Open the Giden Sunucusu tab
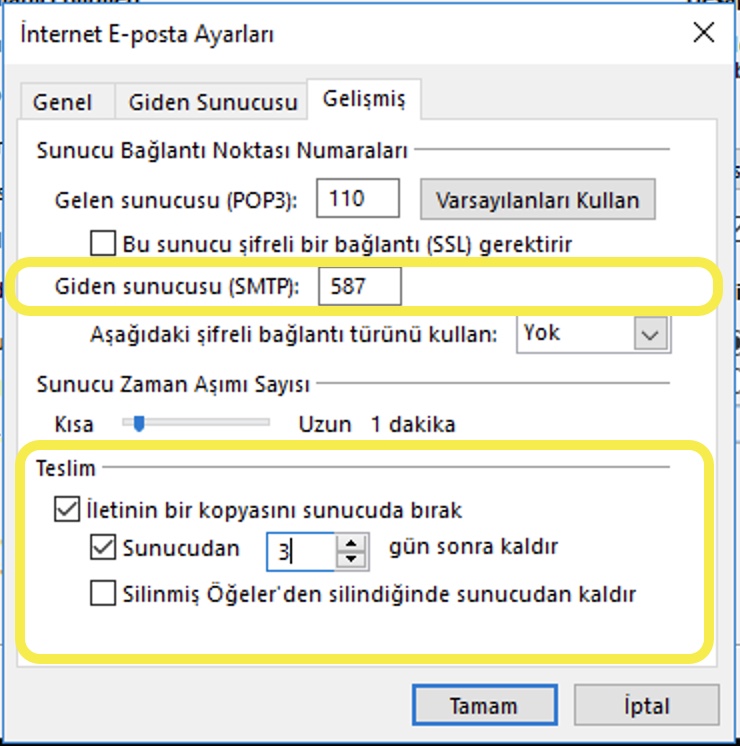 pos(212,102)
